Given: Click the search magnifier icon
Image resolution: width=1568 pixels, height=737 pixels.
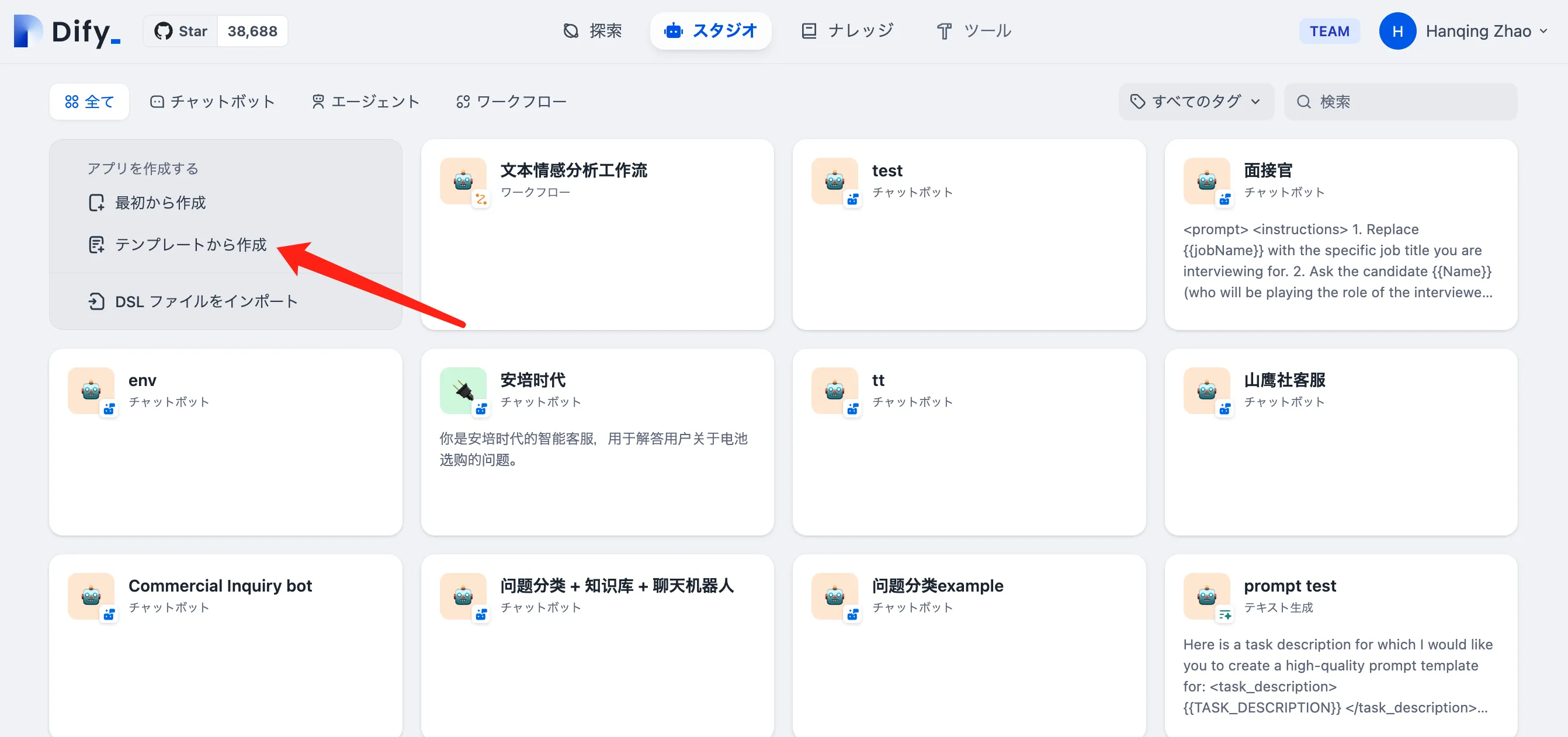Looking at the screenshot, I should coord(1303,102).
